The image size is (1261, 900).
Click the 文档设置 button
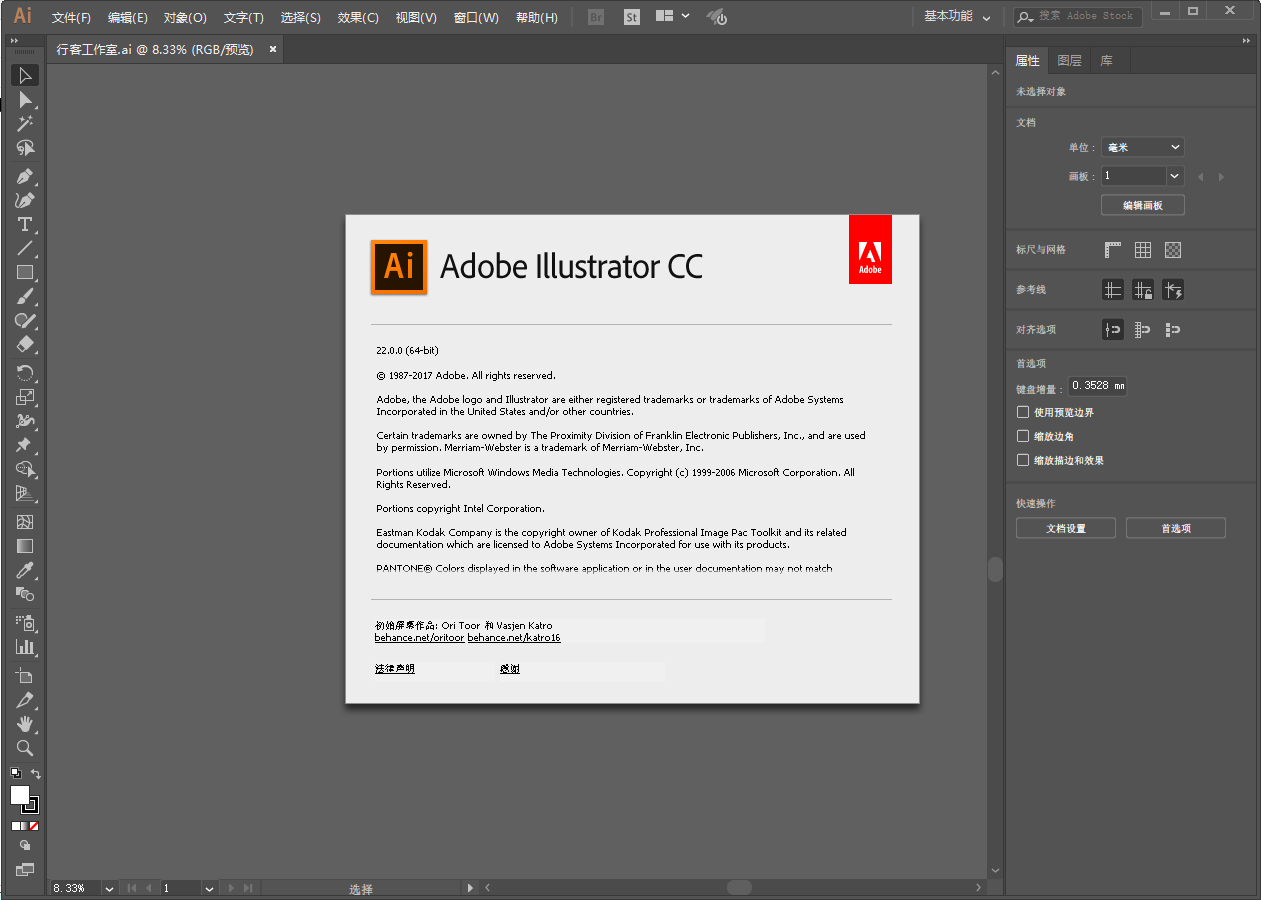tap(1065, 527)
